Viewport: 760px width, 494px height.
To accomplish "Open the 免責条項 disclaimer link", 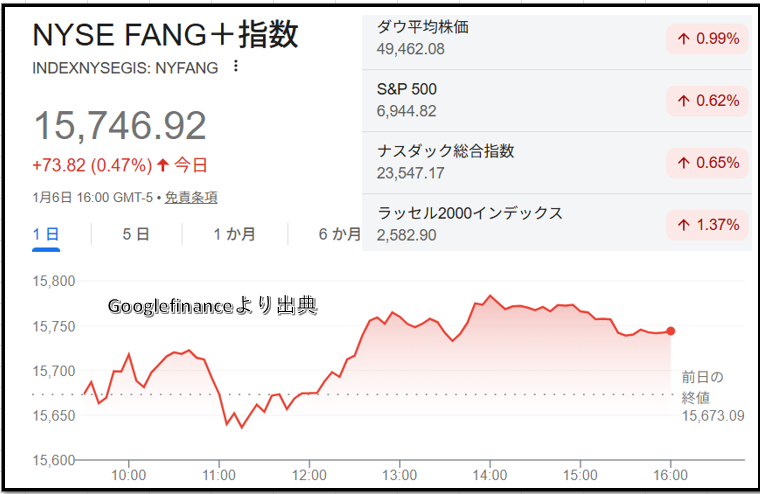I will coord(191,197).
